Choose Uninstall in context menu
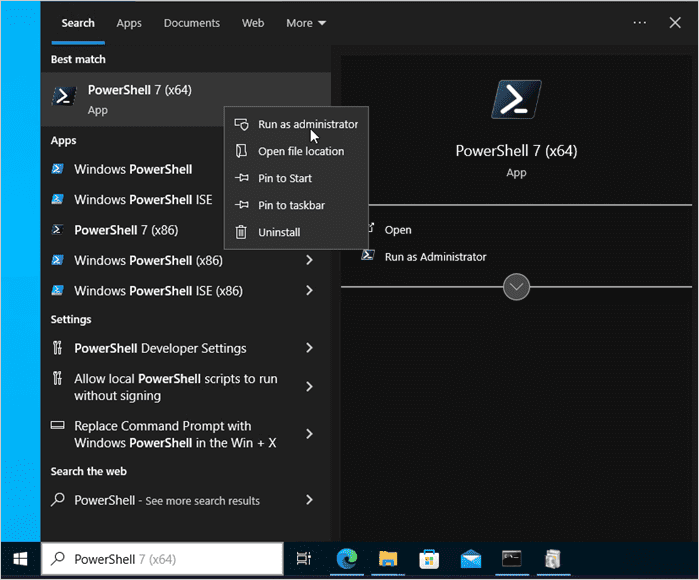The width and height of the screenshot is (699, 580). [296, 232]
